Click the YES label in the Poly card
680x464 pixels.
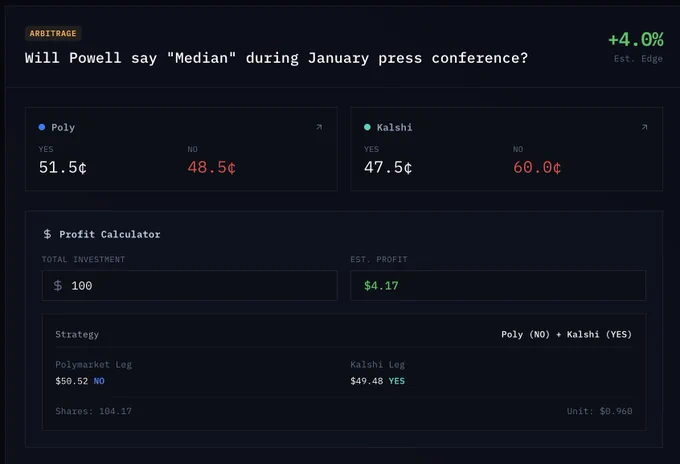click(46, 149)
